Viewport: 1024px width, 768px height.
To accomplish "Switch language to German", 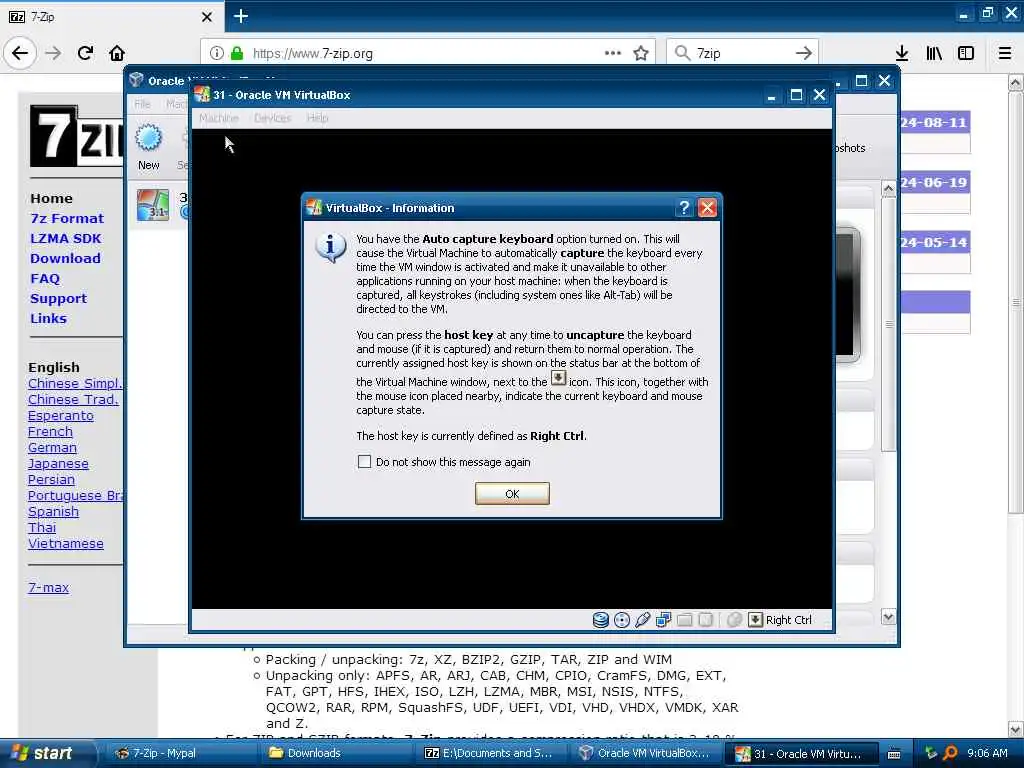I will point(52,447).
